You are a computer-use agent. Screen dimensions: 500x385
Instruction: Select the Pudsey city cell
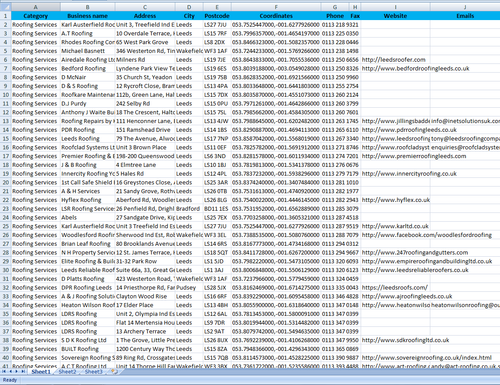(189, 288)
